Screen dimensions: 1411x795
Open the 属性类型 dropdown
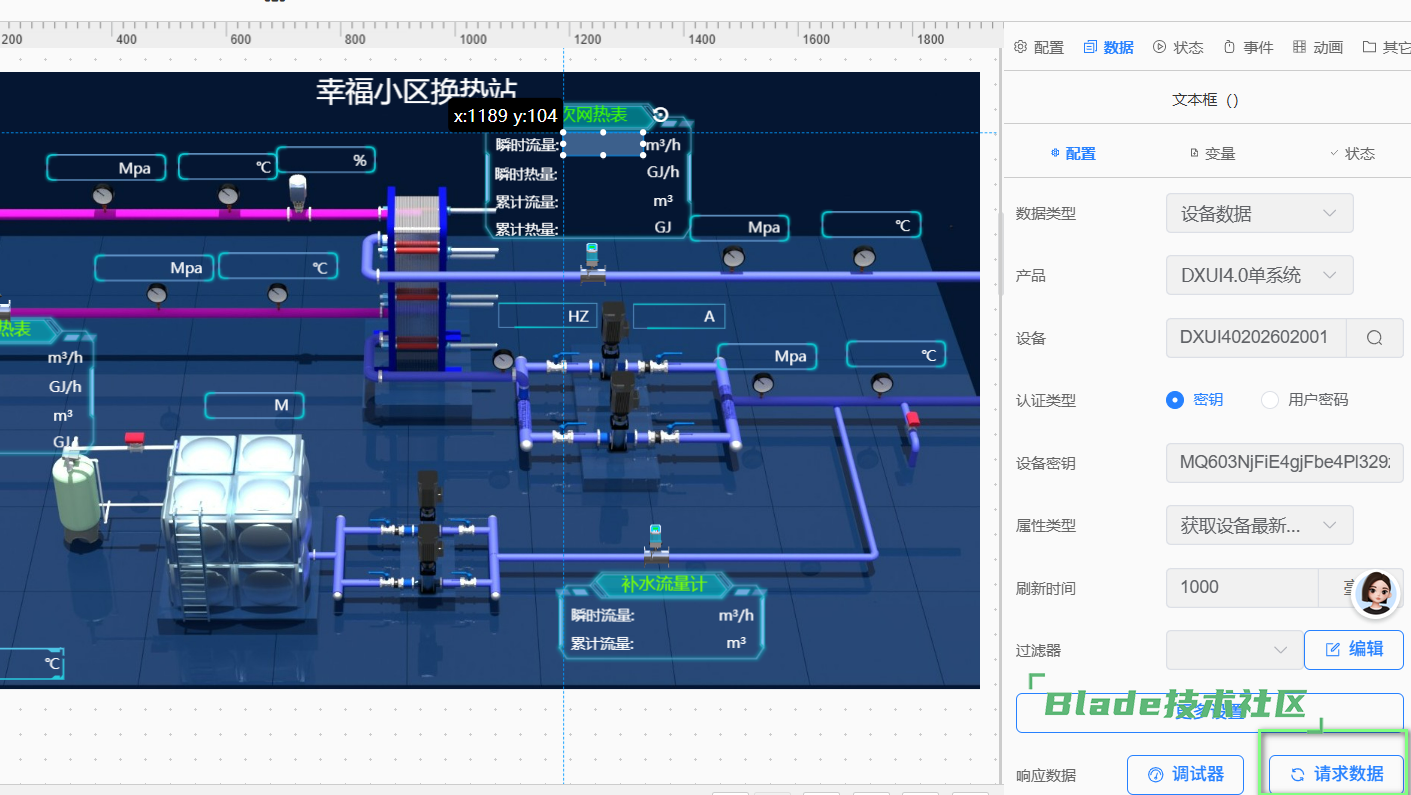click(1259, 525)
